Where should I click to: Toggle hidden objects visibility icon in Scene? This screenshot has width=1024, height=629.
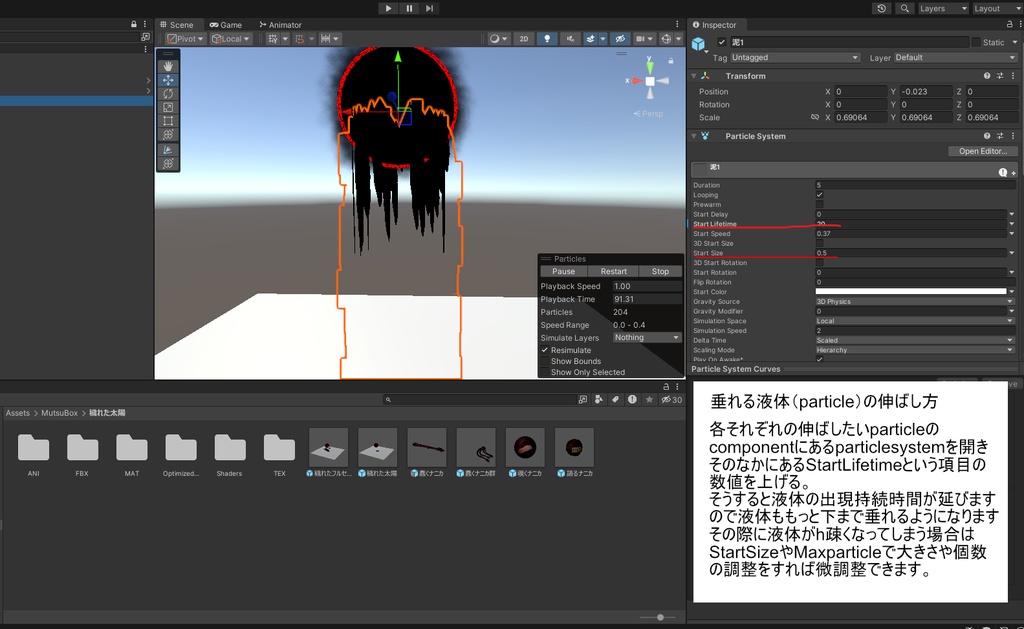pos(620,39)
